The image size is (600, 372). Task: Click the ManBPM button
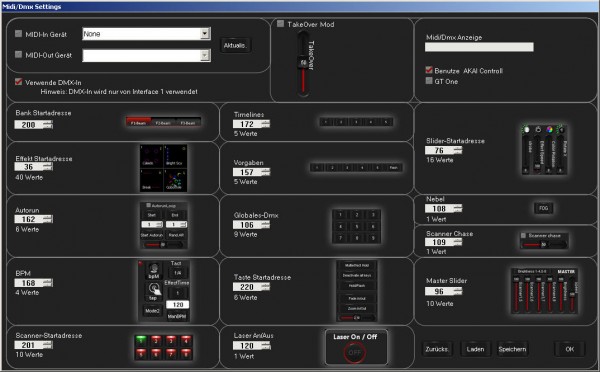pos(177,317)
